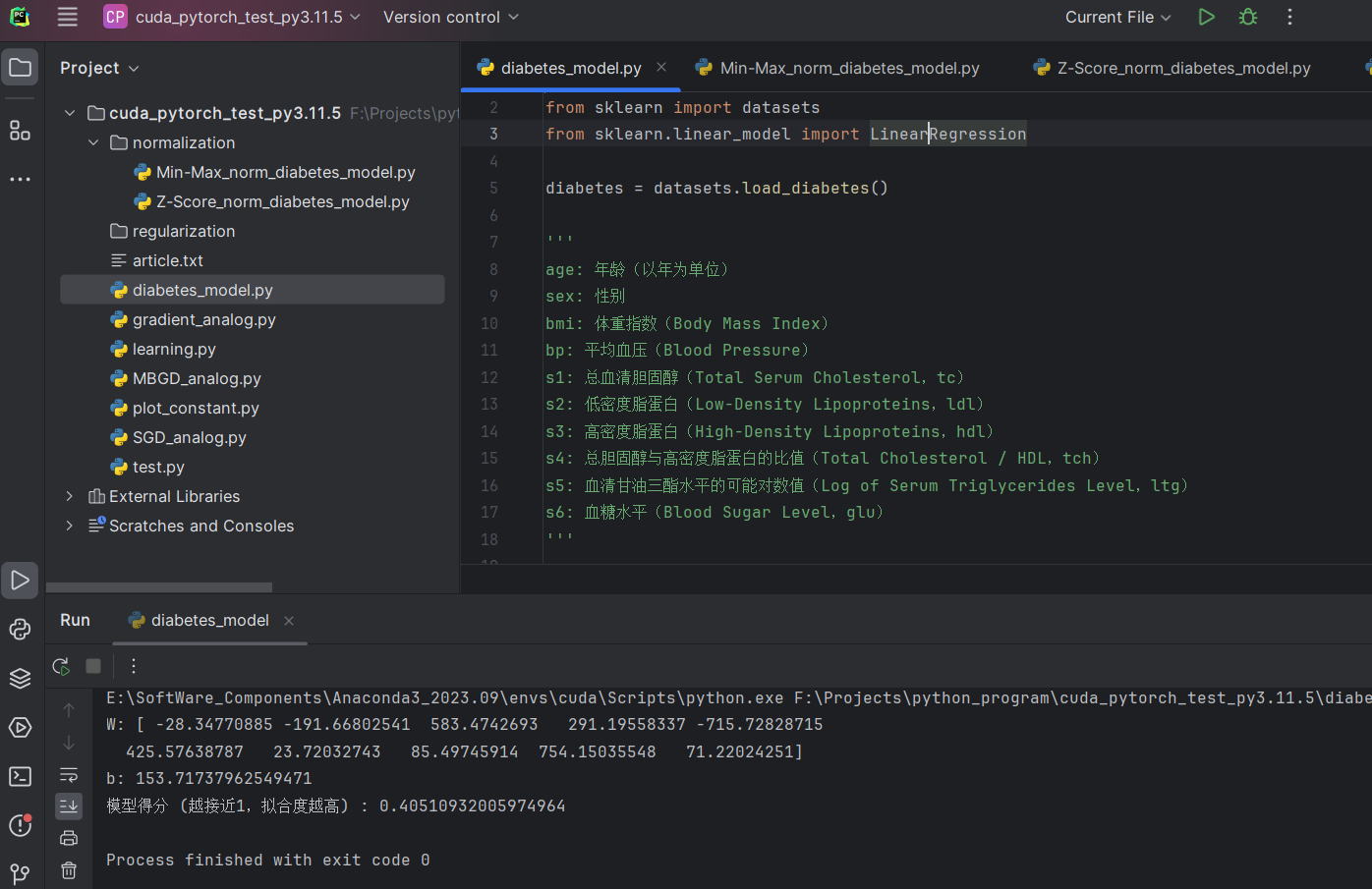Collapse the cuda_pytorch_test_py3.11.5 root folder
Image resolution: width=1372 pixels, height=889 pixels.
tap(70, 113)
